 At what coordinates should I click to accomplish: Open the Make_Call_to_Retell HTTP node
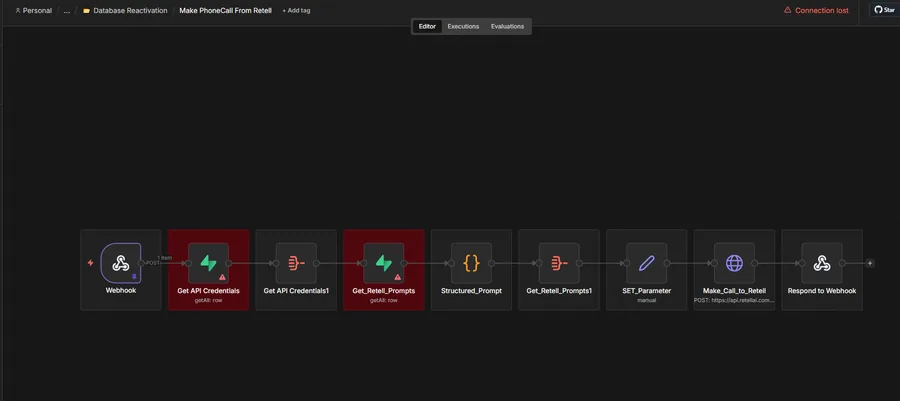(x=734, y=263)
